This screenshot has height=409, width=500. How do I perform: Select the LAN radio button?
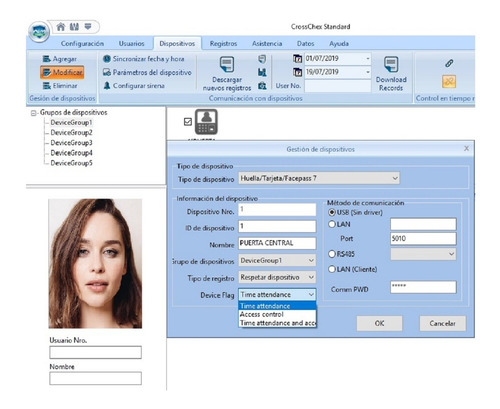point(332,224)
